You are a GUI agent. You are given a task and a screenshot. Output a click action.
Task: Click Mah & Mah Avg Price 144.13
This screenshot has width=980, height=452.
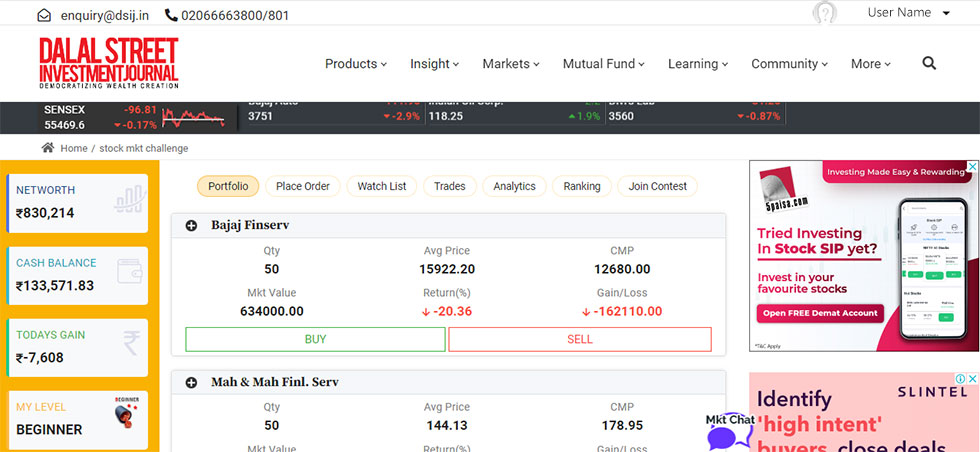point(447,426)
